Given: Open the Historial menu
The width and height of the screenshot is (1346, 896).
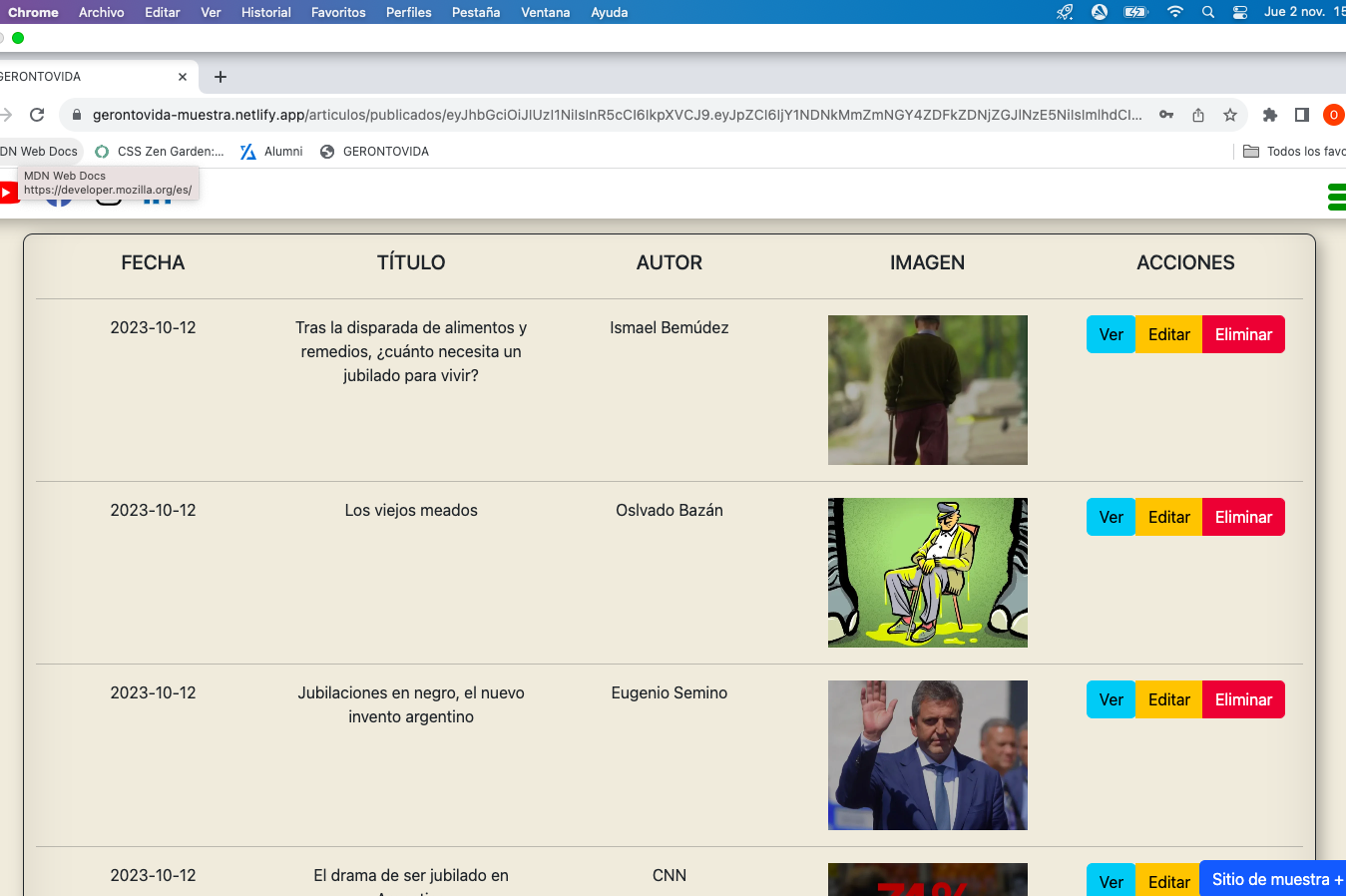Looking at the screenshot, I should pos(266,12).
